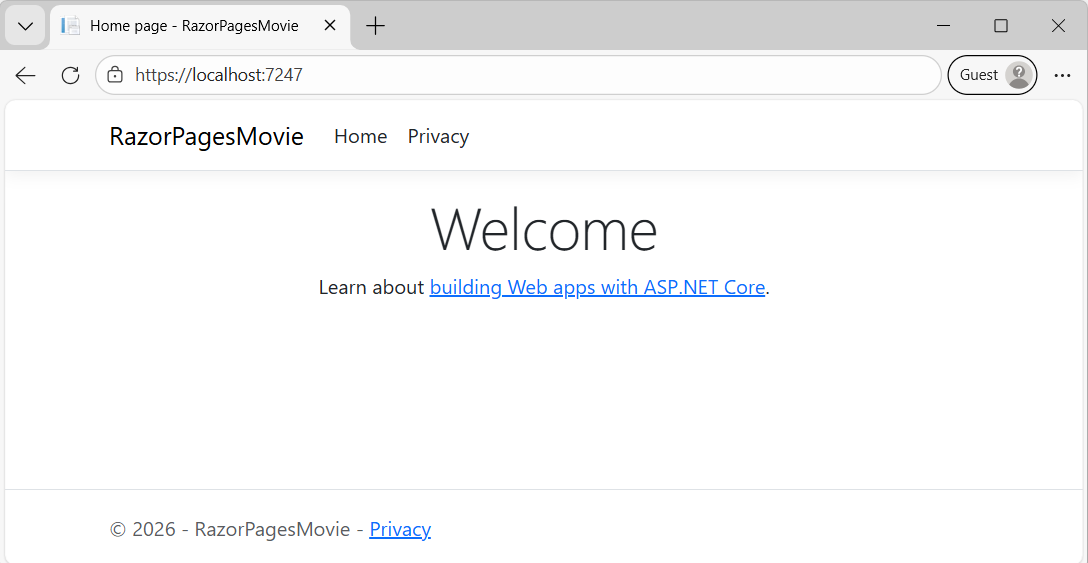Open the tab search dropdown chevron
This screenshot has width=1088, height=563.
[x=26, y=26]
